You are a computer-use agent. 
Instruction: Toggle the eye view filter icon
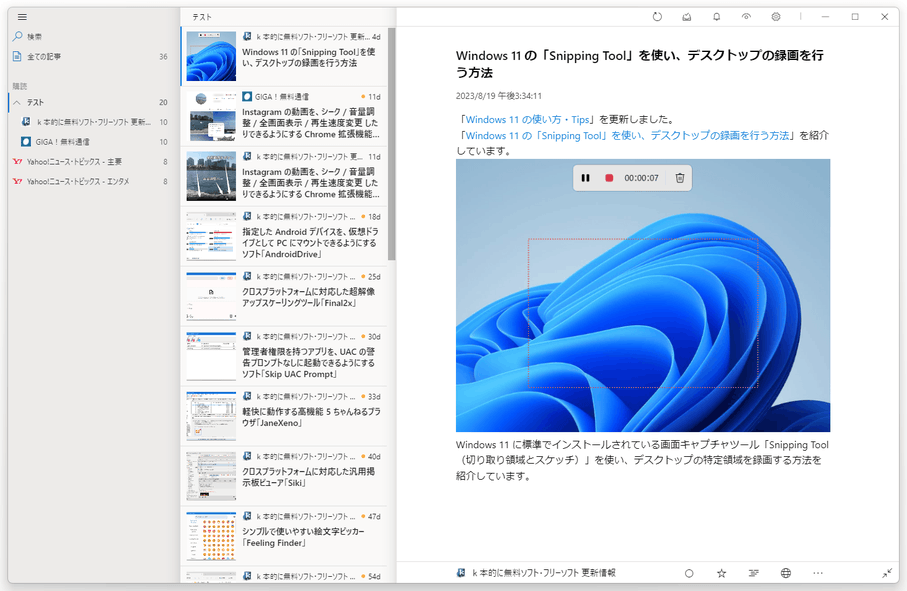pyautogui.click(x=746, y=17)
